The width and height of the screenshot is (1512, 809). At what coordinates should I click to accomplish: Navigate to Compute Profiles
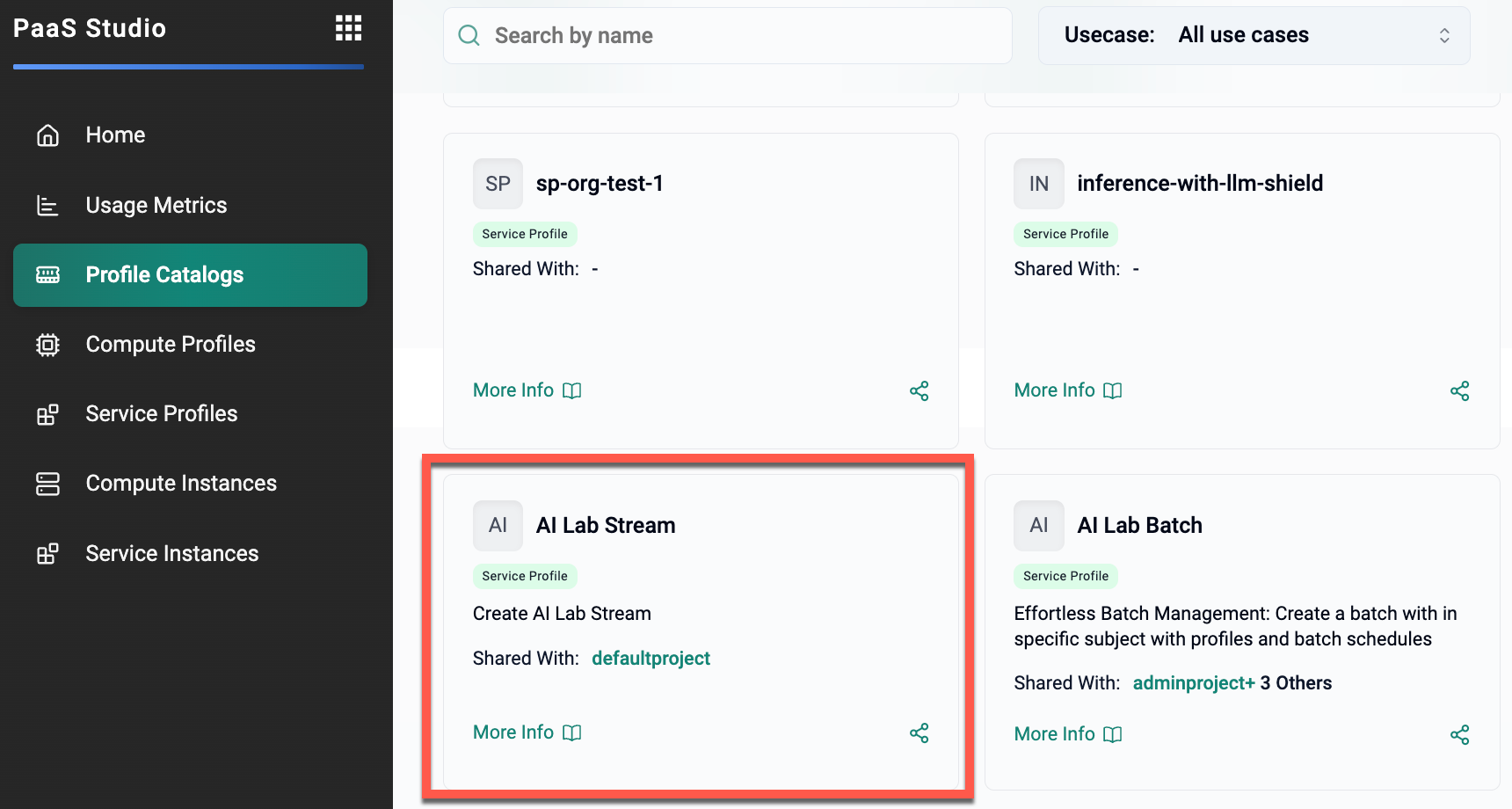170,345
